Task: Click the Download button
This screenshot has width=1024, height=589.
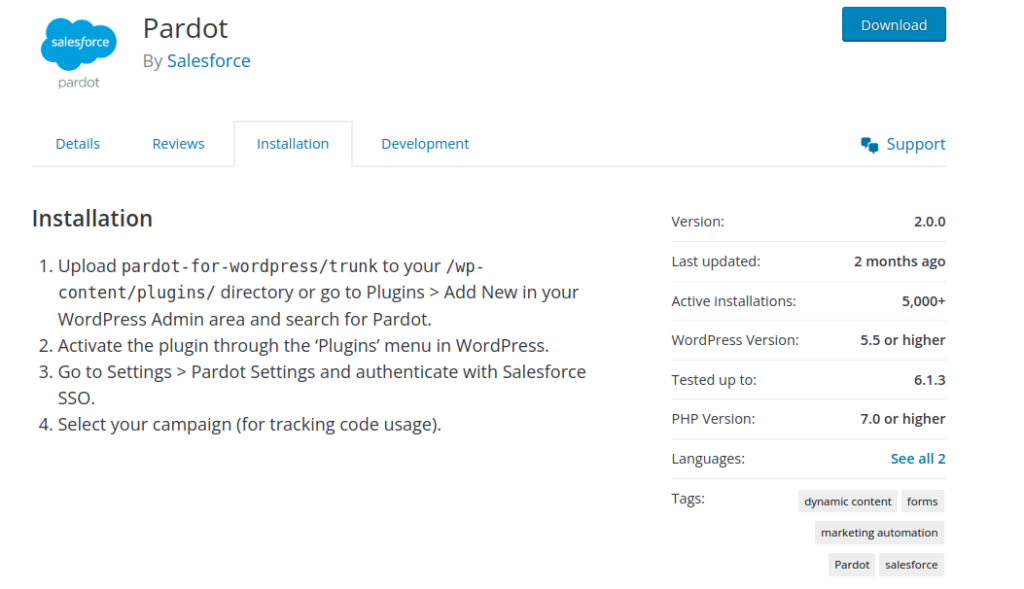Action: [x=893, y=25]
